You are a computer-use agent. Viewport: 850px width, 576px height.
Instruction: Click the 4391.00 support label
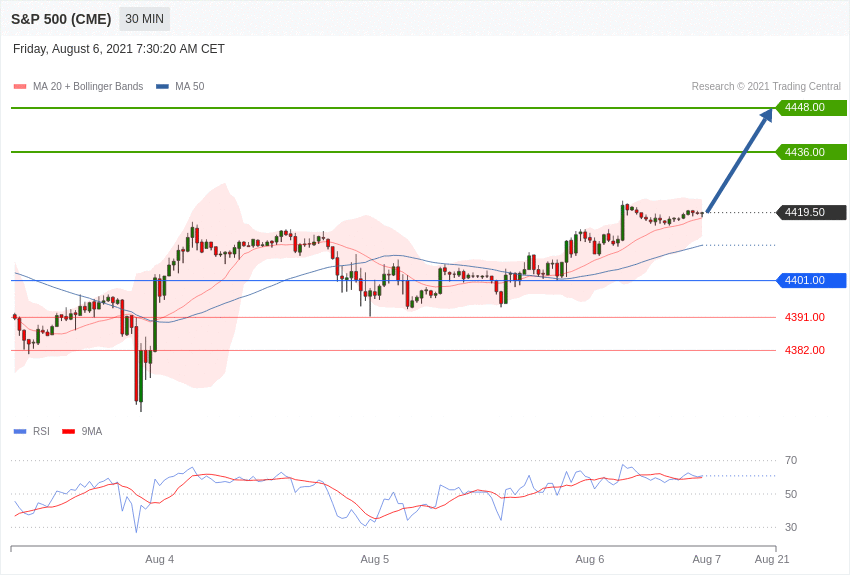(805, 317)
